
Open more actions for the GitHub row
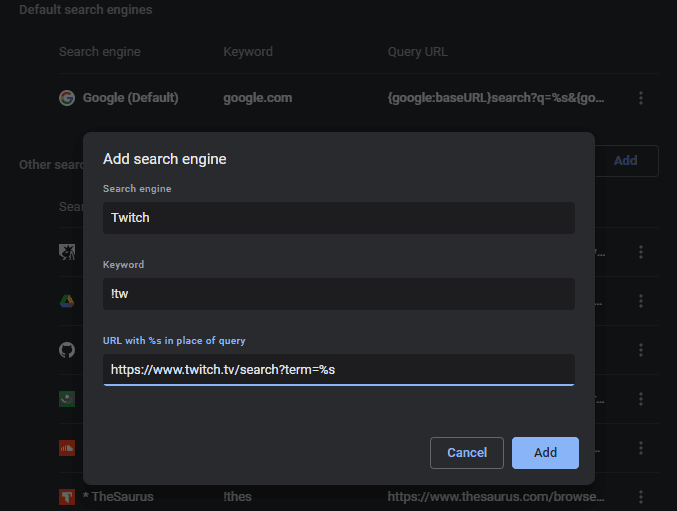click(x=641, y=350)
